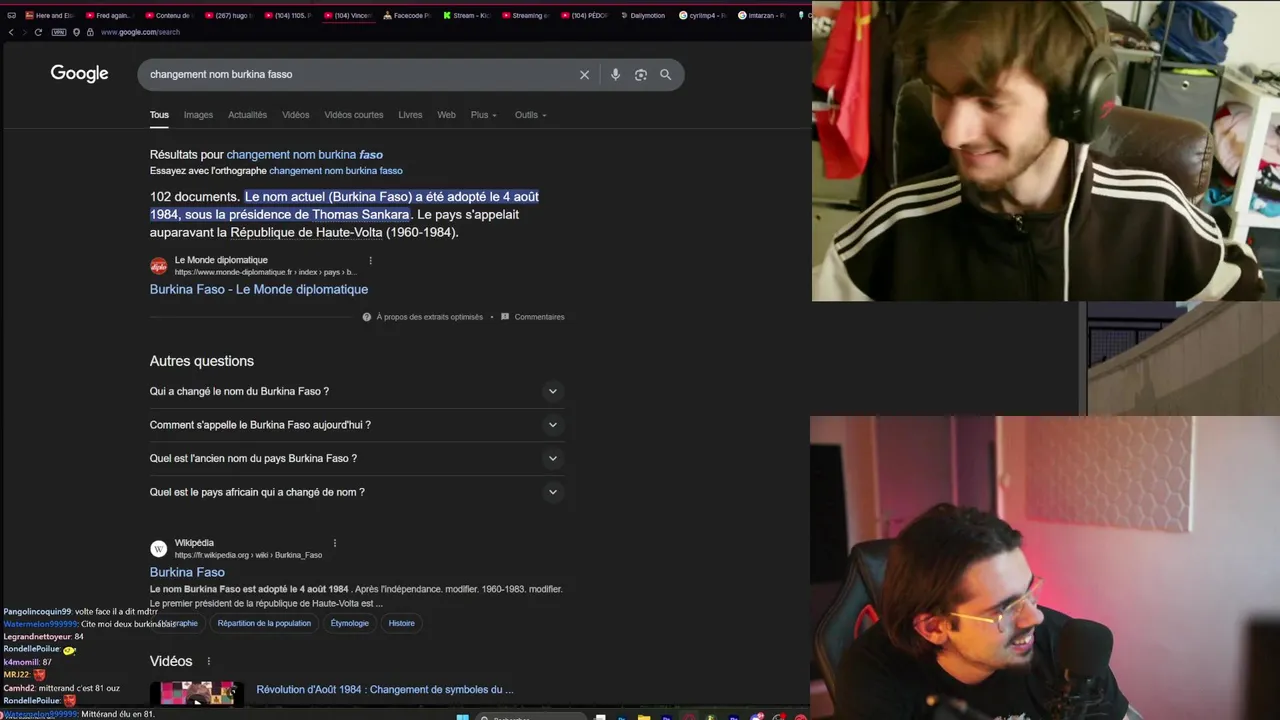This screenshot has height=720, width=1280.
Task: Open the options dots beside the Wikipédia result
Action: pos(334,543)
